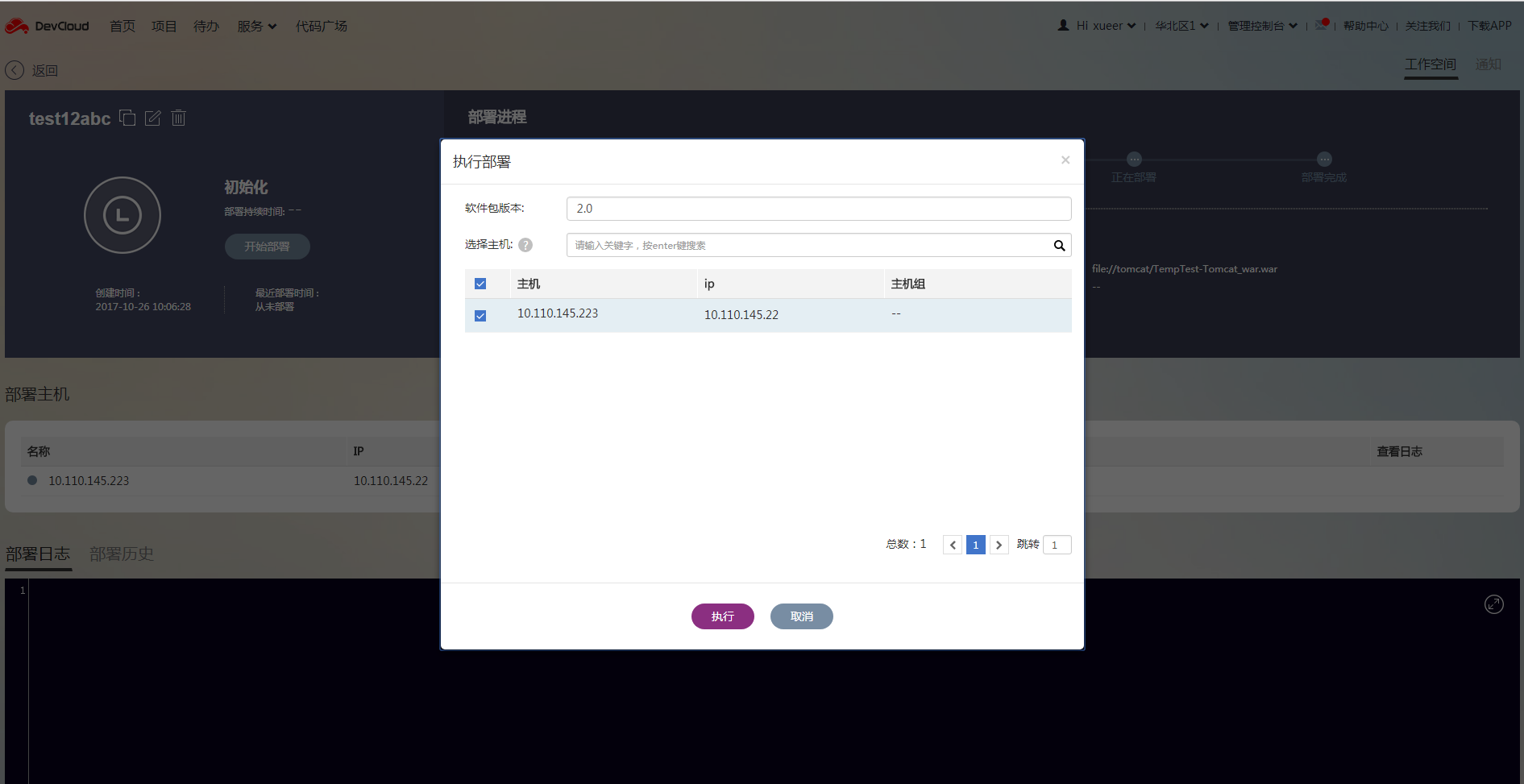Go to previous page of host list
1524x784 pixels.
pyautogui.click(x=953, y=545)
